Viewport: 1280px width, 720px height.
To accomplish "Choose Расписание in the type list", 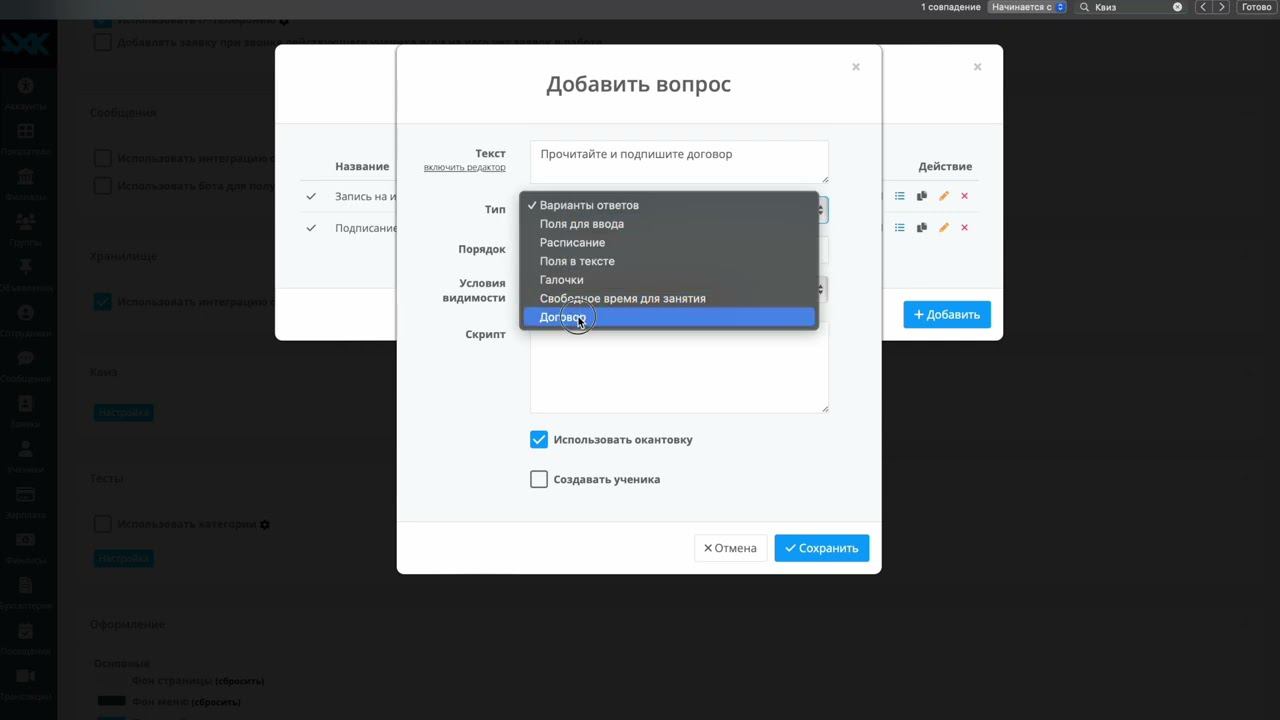I will [x=669, y=242].
